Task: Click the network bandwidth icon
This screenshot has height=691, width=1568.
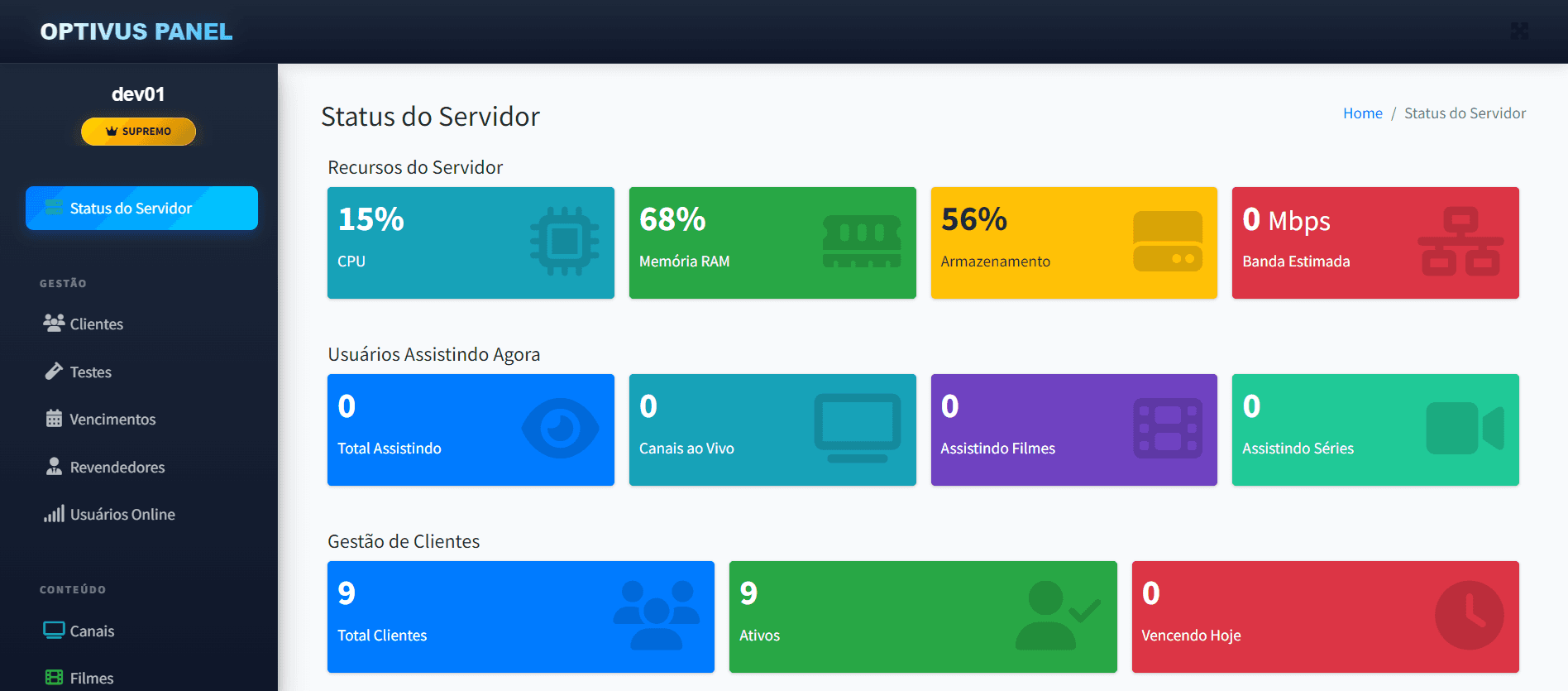Action: coord(1460,242)
